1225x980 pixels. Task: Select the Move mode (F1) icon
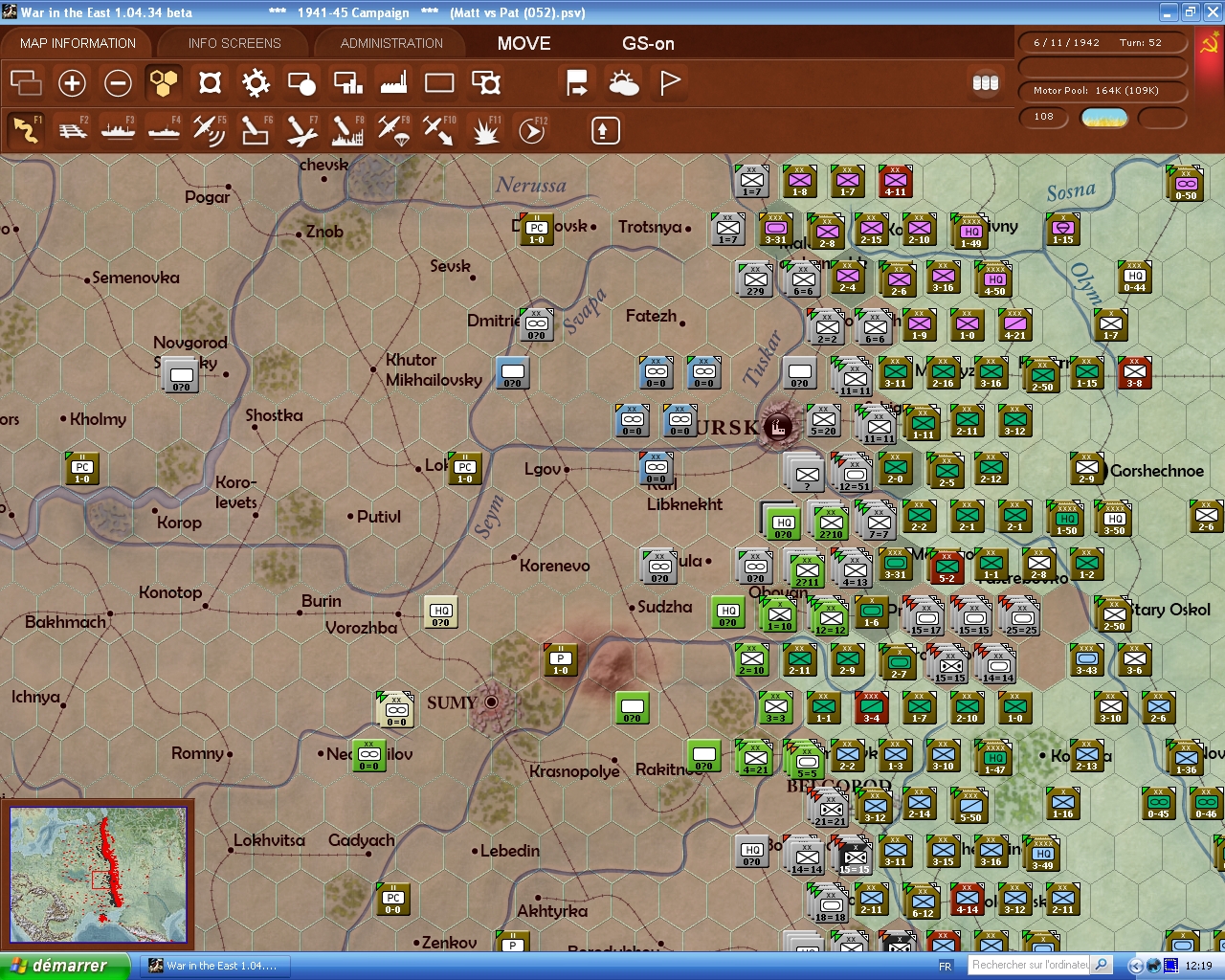26,130
